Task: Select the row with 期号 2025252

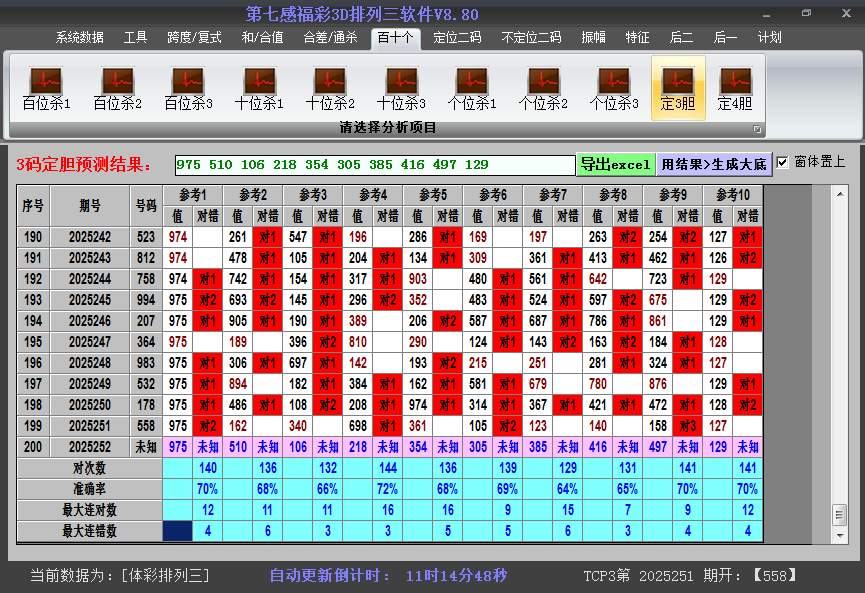Action: click(390, 447)
